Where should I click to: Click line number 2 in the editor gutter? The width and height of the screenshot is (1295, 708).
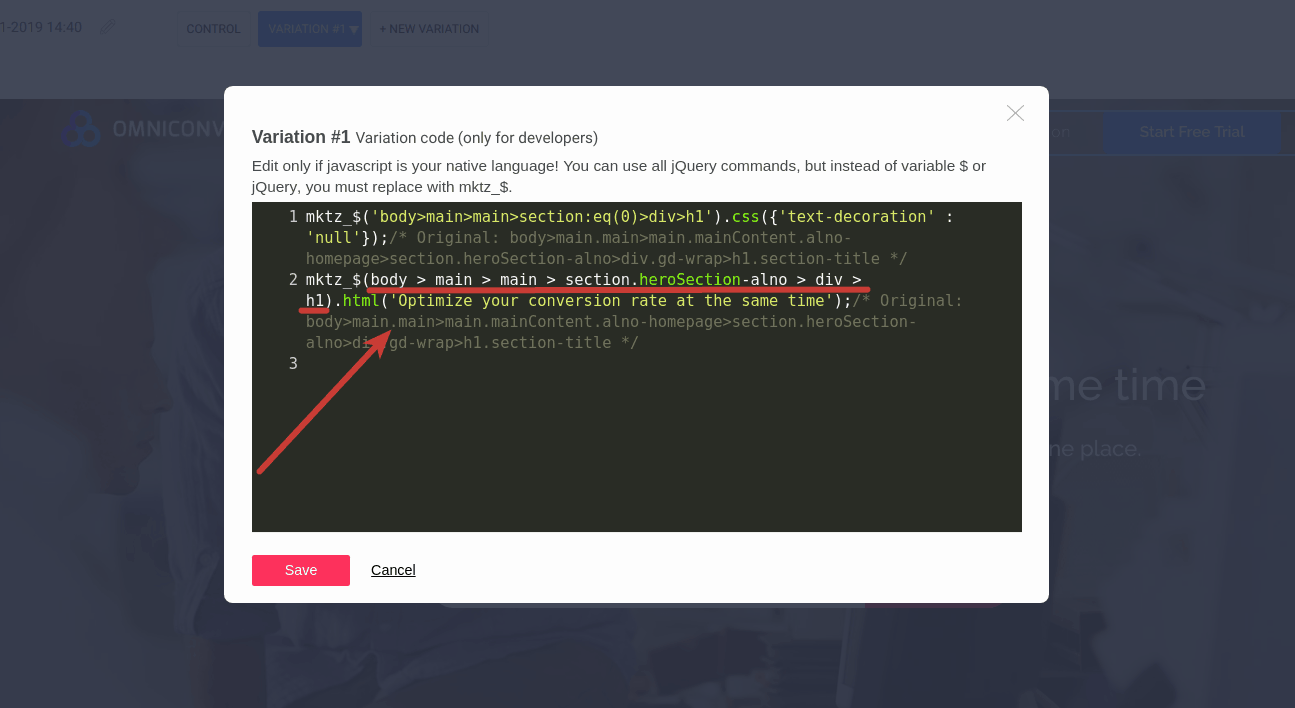293,280
